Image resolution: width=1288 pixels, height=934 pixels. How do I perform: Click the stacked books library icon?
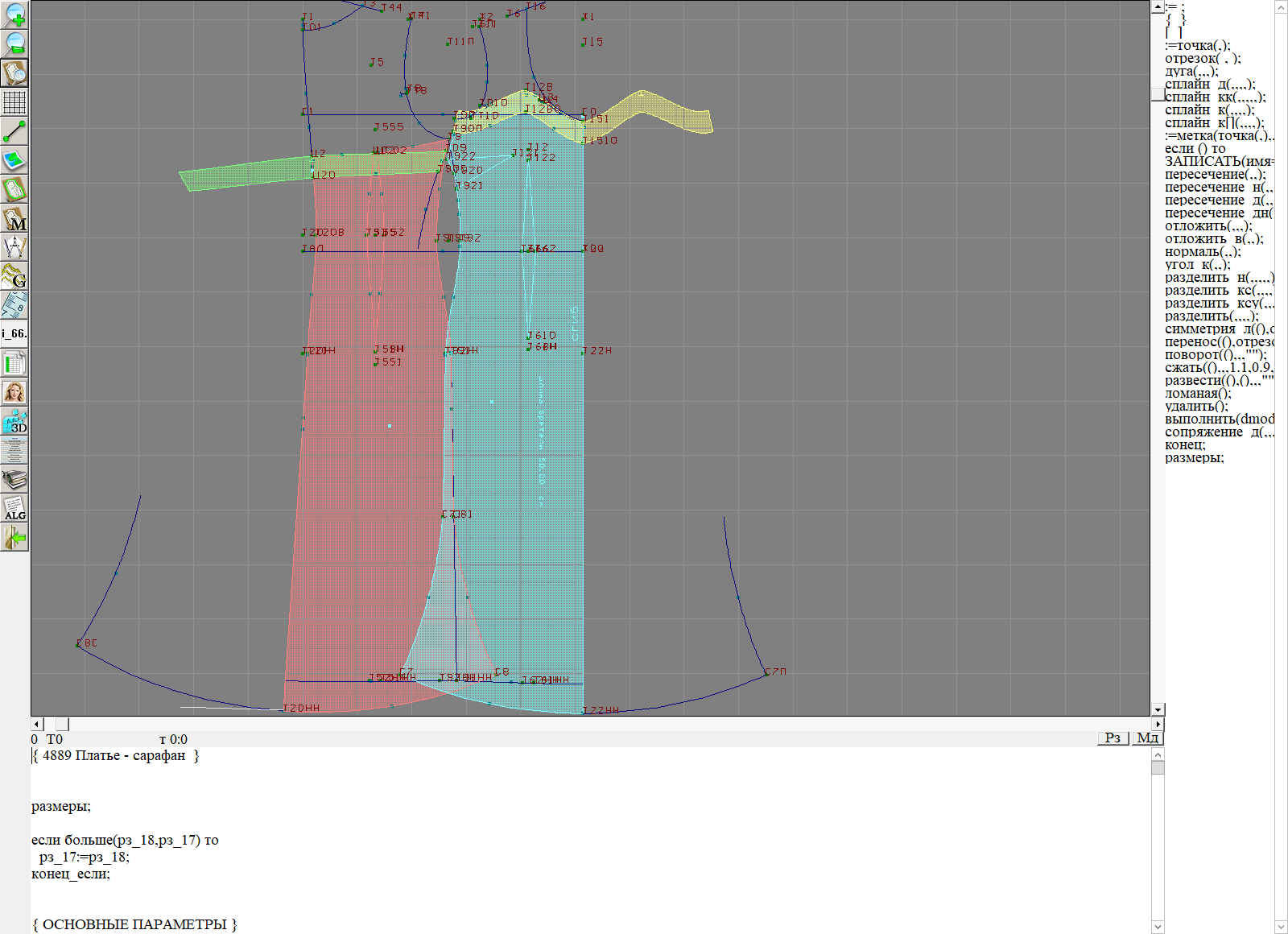[x=14, y=480]
